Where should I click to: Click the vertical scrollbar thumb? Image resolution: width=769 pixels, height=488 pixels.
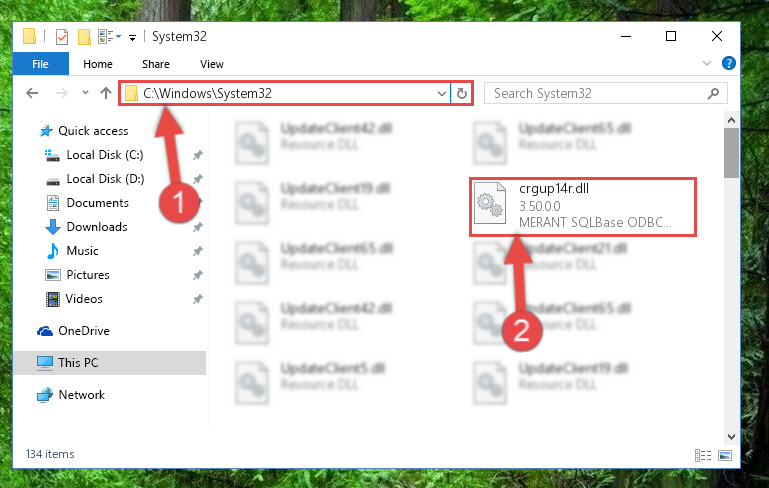(x=731, y=153)
